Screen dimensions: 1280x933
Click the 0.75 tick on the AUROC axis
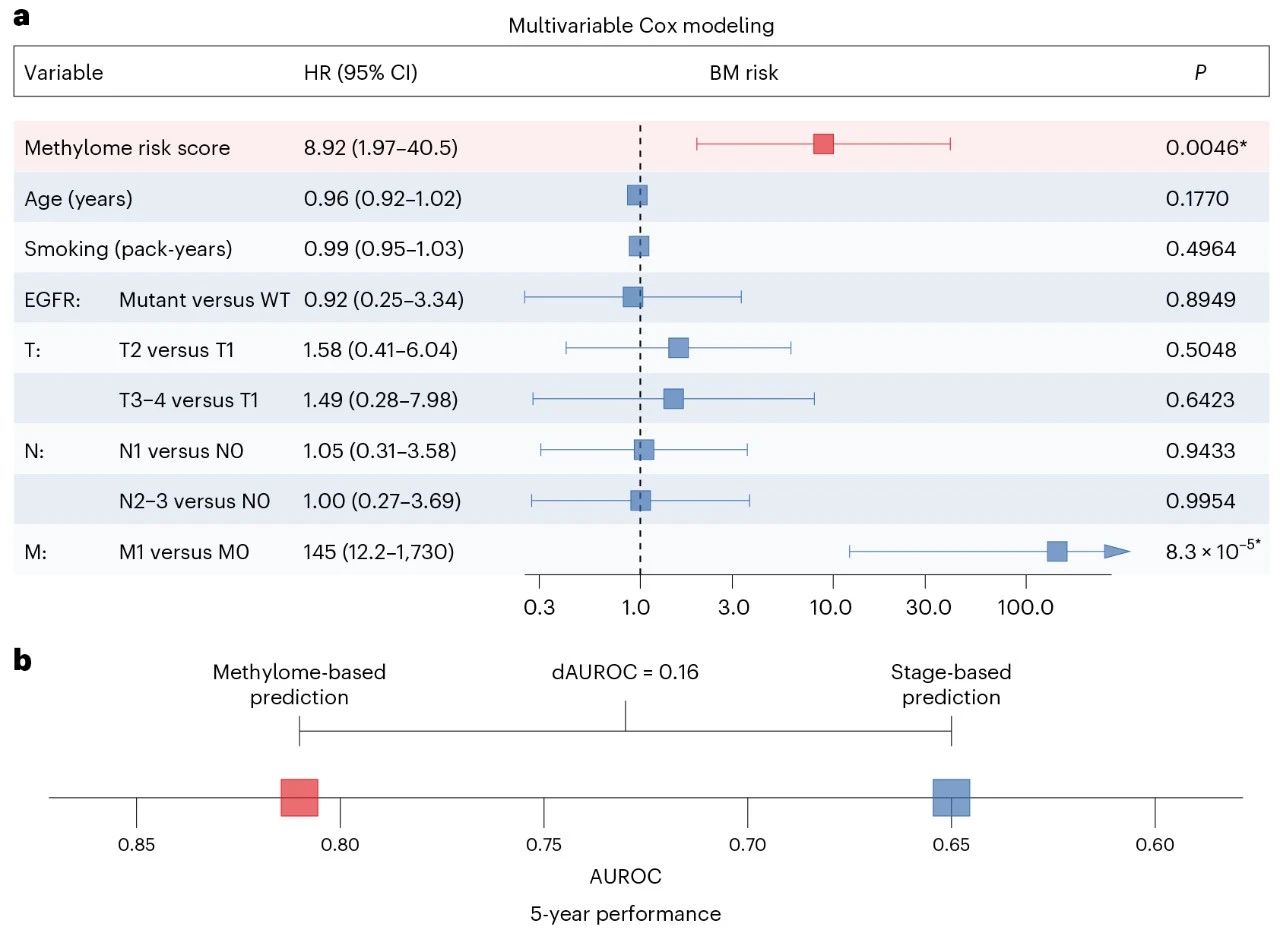543,845
